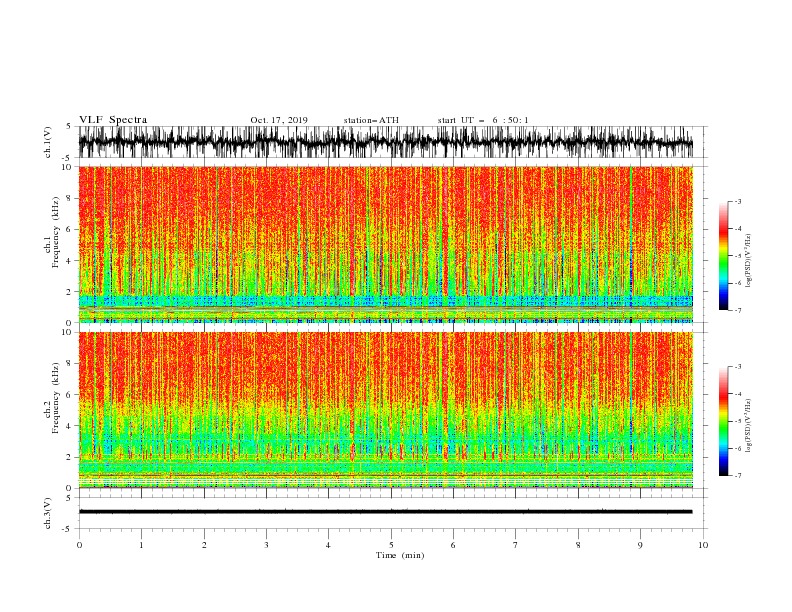The height and width of the screenshot is (612, 792).
Task: Click the ch.2 spectrogram plot
Action: pos(386,410)
